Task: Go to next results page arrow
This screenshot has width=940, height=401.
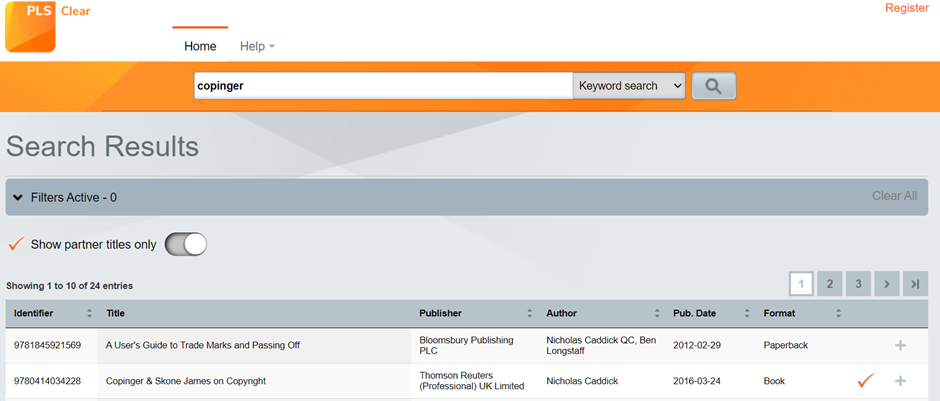Action: click(x=887, y=284)
